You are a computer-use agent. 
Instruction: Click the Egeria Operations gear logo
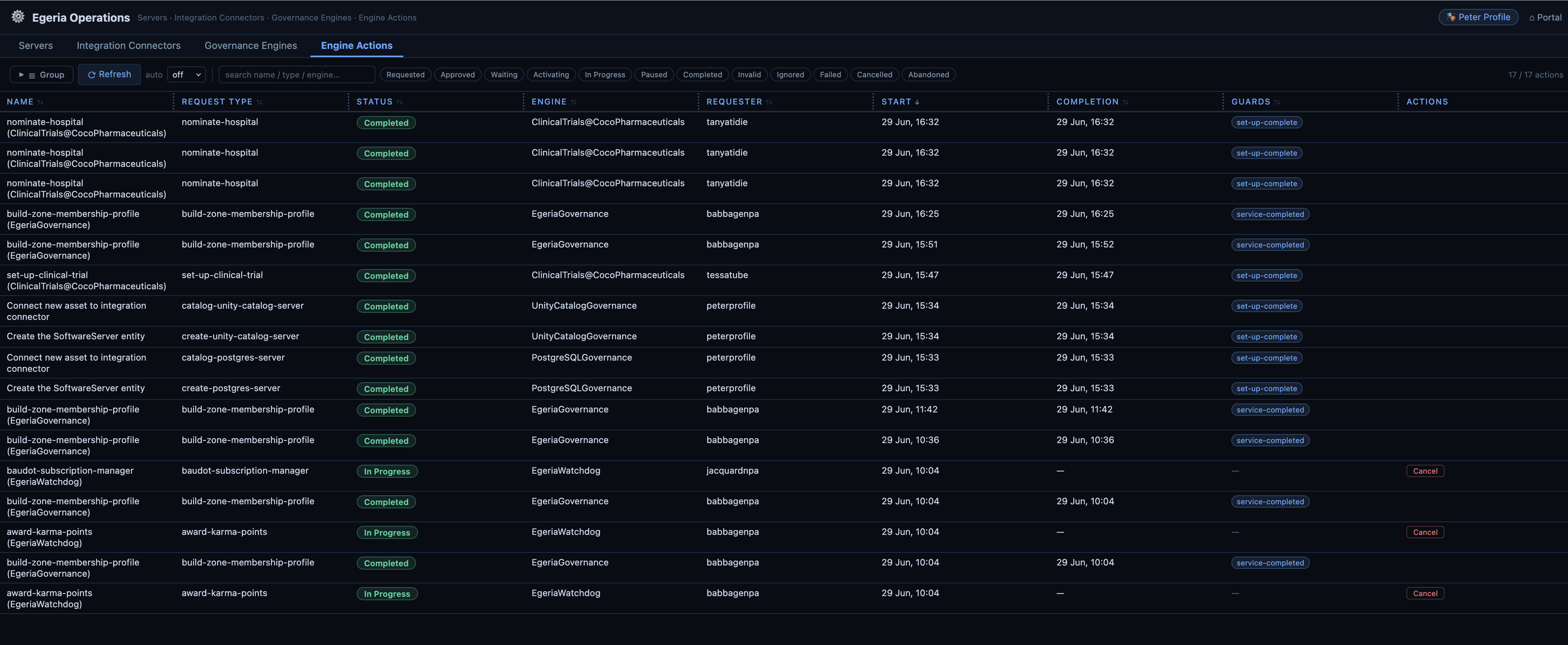coord(18,17)
